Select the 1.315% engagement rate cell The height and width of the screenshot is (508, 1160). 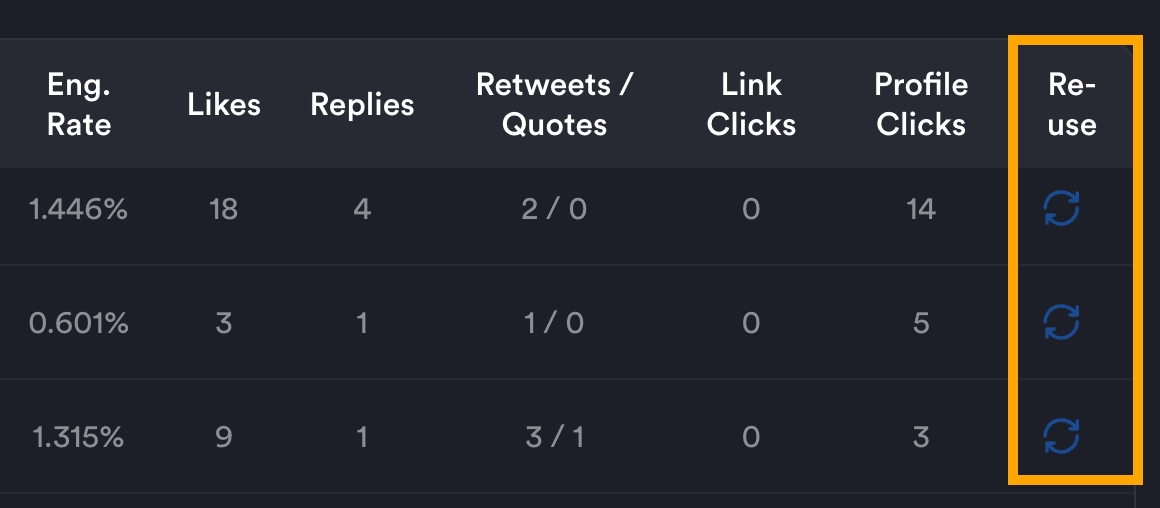pos(78,437)
